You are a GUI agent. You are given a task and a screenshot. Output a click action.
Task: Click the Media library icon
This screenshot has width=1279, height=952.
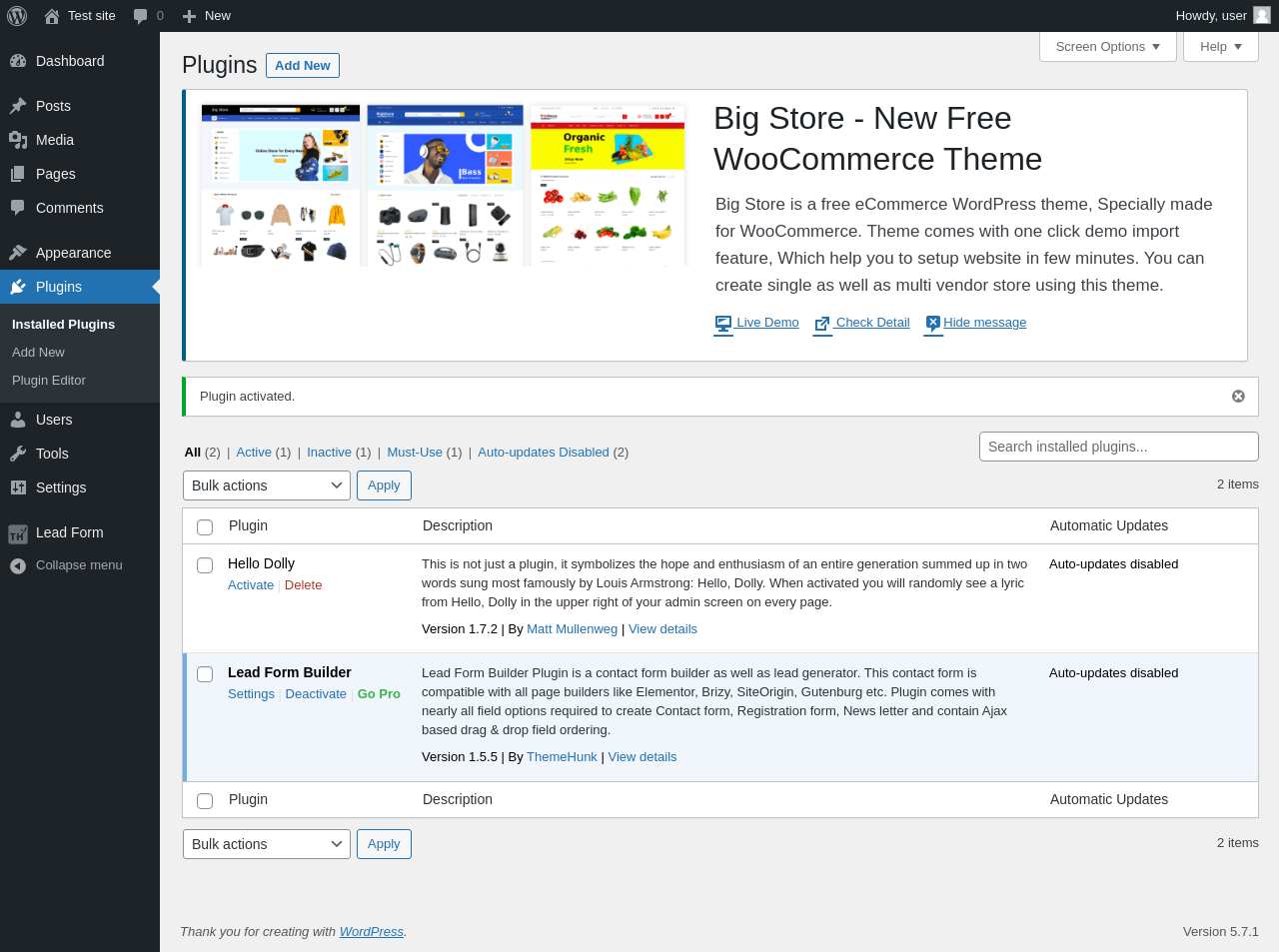coord(18,140)
